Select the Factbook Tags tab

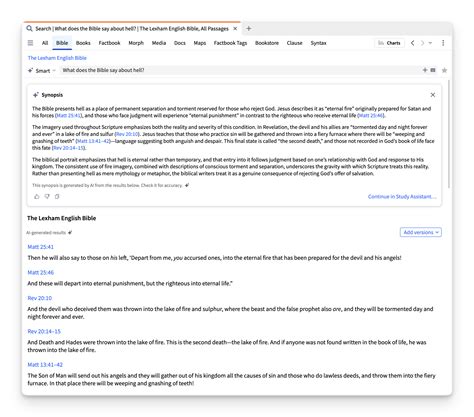click(230, 43)
